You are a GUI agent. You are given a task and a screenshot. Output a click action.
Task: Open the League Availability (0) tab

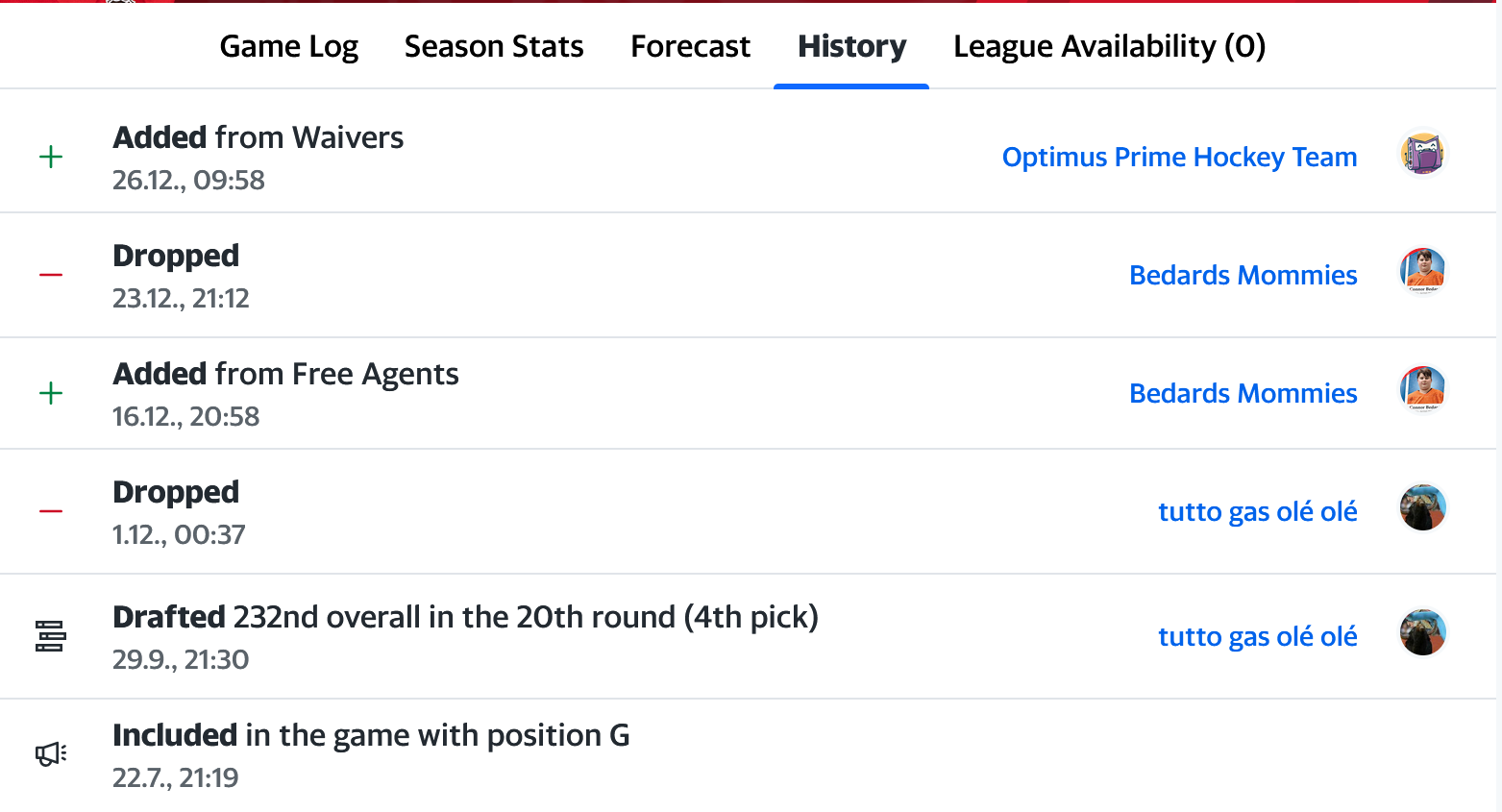(1109, 46)
